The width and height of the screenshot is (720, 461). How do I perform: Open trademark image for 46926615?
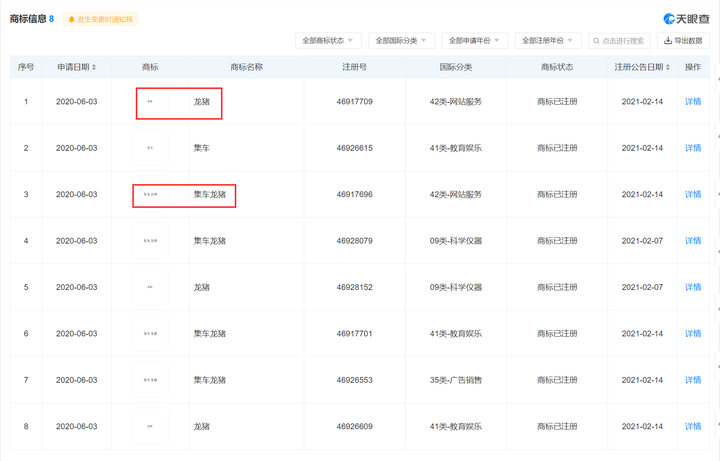[x=150, y=148]
